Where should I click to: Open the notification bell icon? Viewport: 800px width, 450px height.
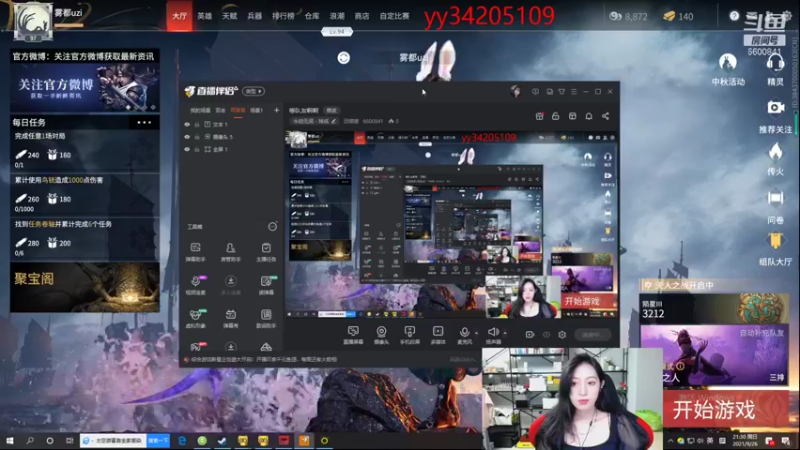[589, 116]
